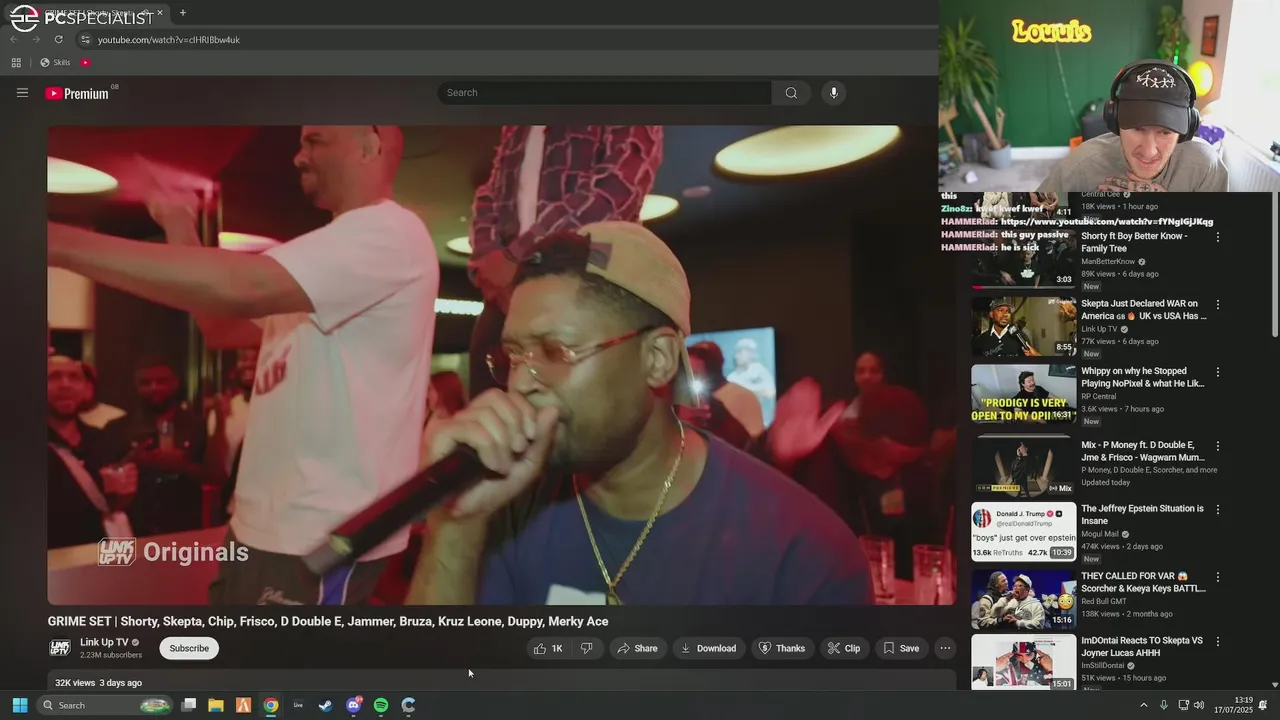Open the Windows Start menu
The image size is (1280, 720).
[19, 705]
